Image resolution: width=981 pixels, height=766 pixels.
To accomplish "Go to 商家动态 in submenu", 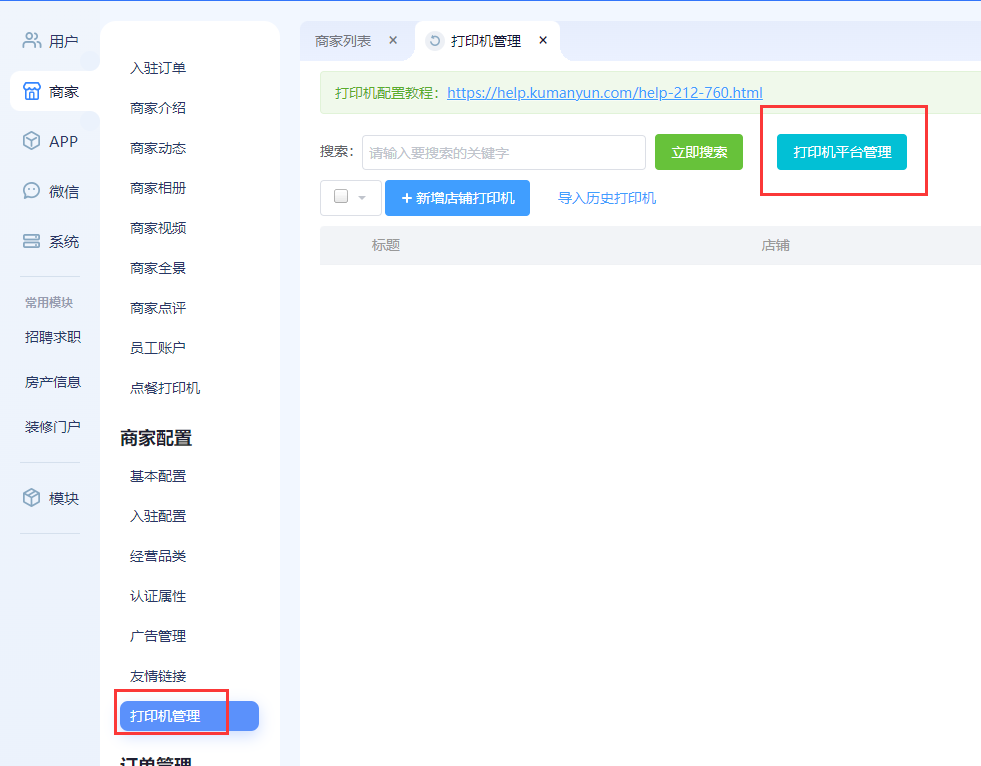I will pos(158,148).
